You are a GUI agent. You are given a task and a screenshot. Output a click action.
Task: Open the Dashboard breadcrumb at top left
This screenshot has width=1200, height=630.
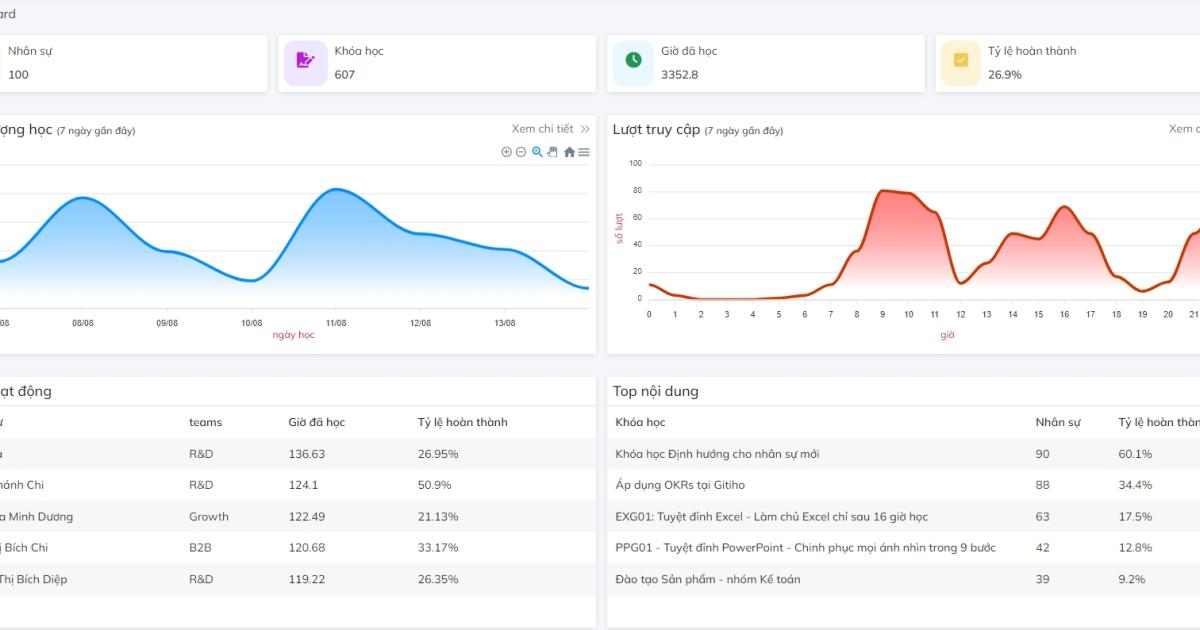pyautogui.click(x=8, y=14)
